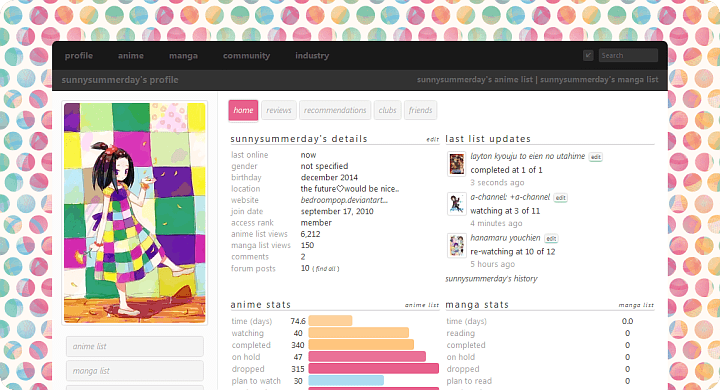Switch to the clubs tab

(388, 110)
